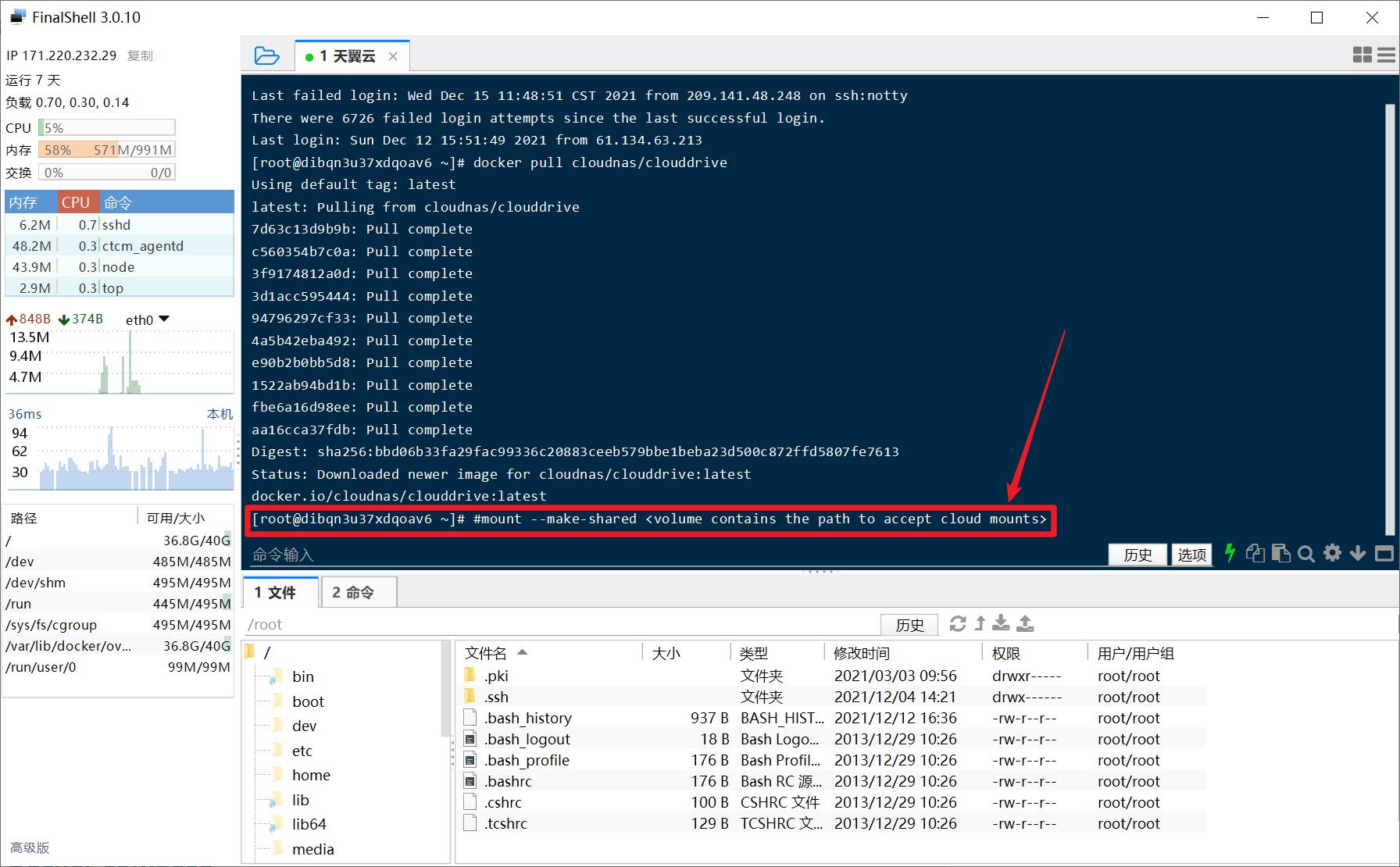1400x867 pixels.
Task: Paste into terminal using the paste icon
Action: click(1280, 553)
